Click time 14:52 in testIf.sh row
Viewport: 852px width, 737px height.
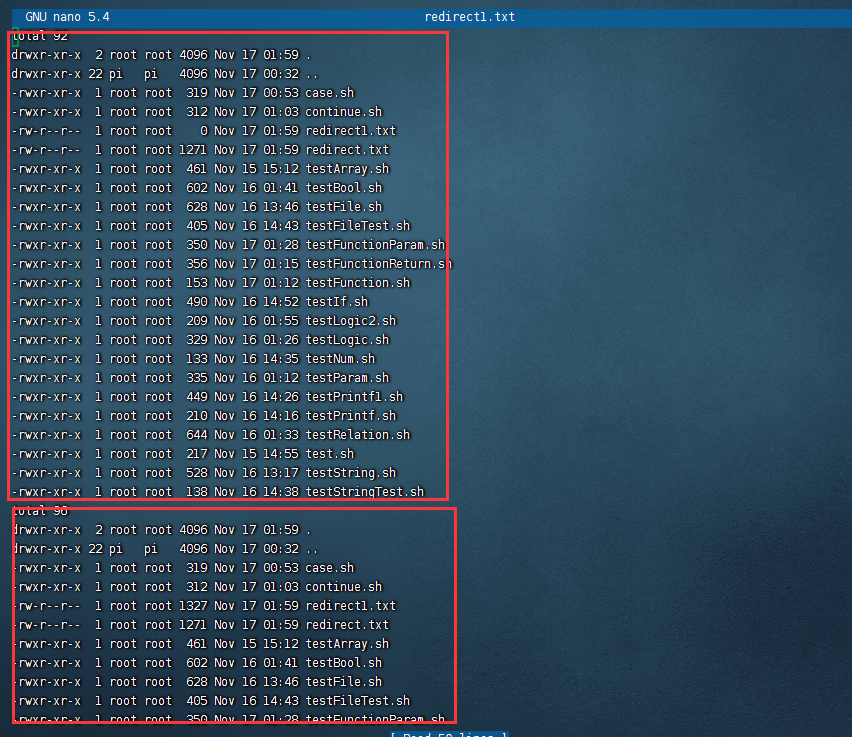pyautogui.click(x=281, y=302)
